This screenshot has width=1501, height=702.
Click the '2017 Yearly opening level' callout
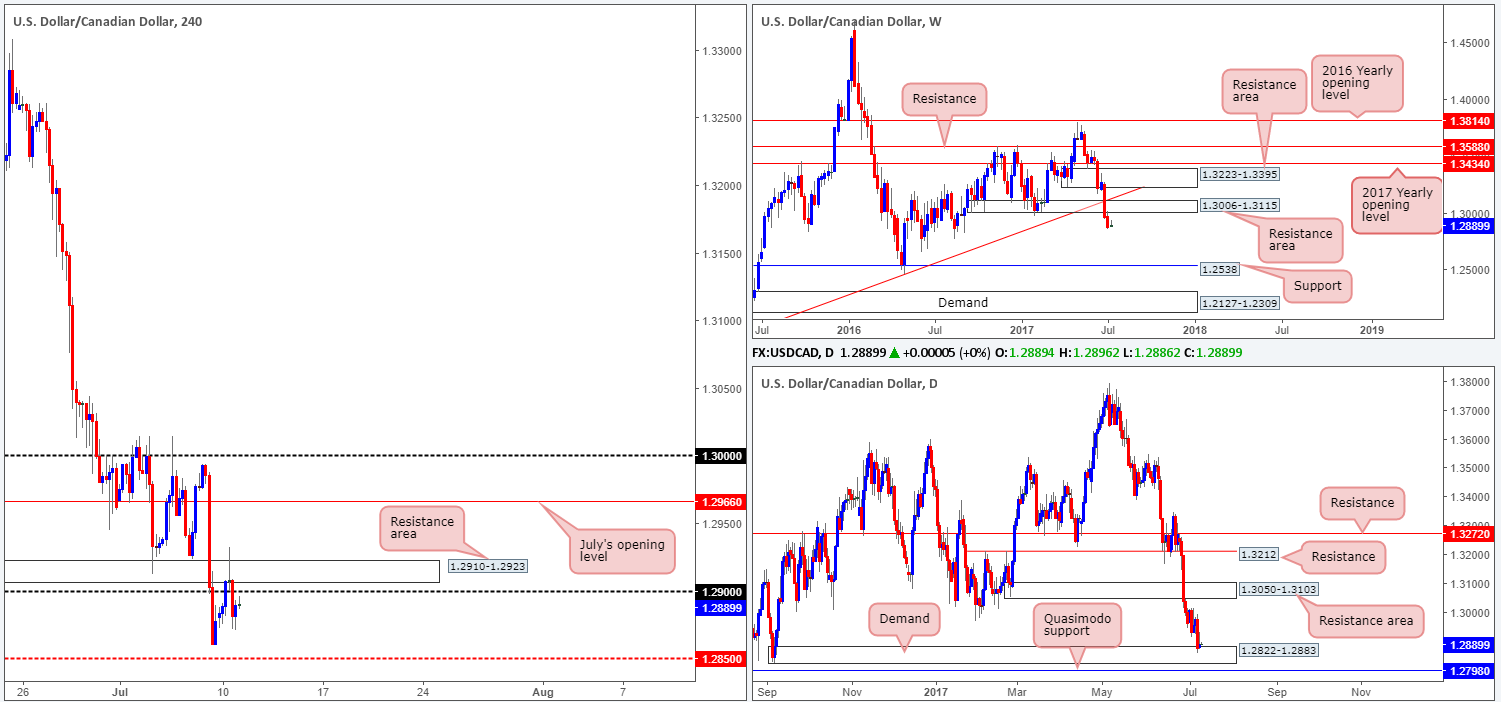(x=1397, y=205)
